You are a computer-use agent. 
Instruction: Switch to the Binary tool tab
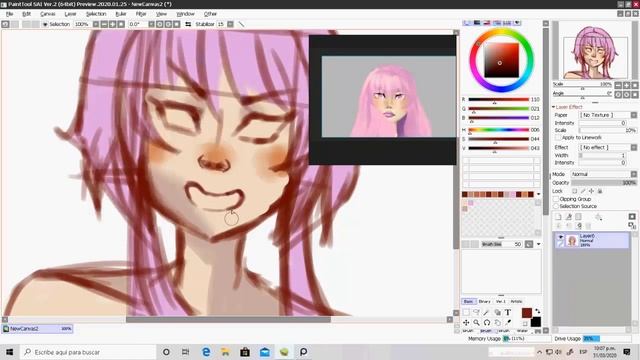click(484, 301)
